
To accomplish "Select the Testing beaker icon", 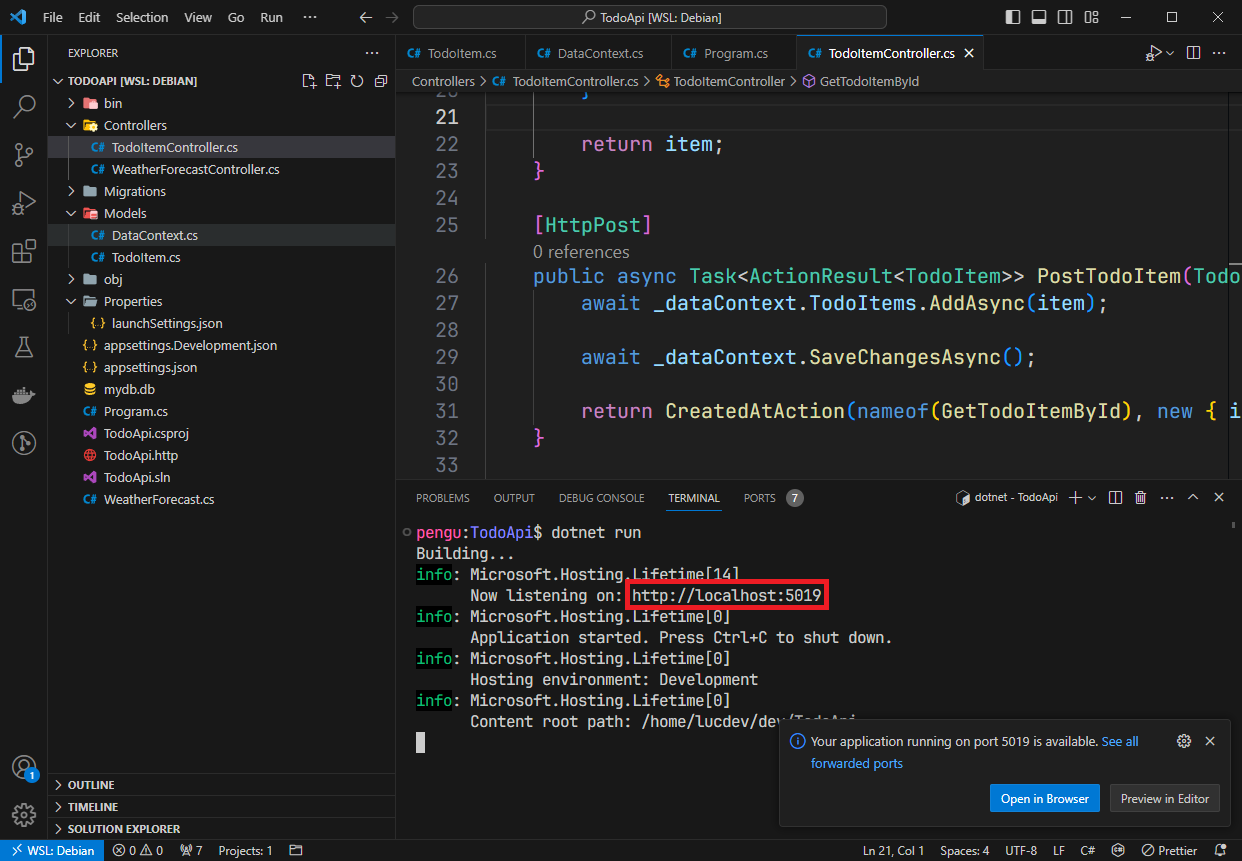I will click(x=24, y=347).
